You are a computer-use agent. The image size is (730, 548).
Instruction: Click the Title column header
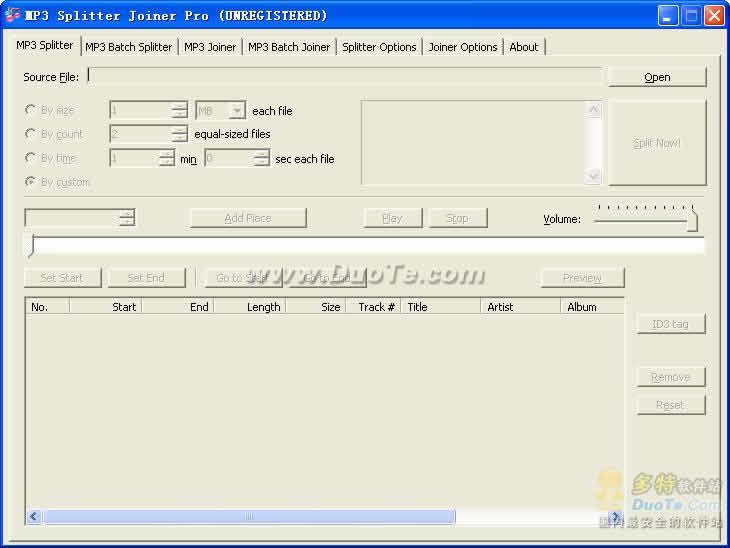click(441, 307)
